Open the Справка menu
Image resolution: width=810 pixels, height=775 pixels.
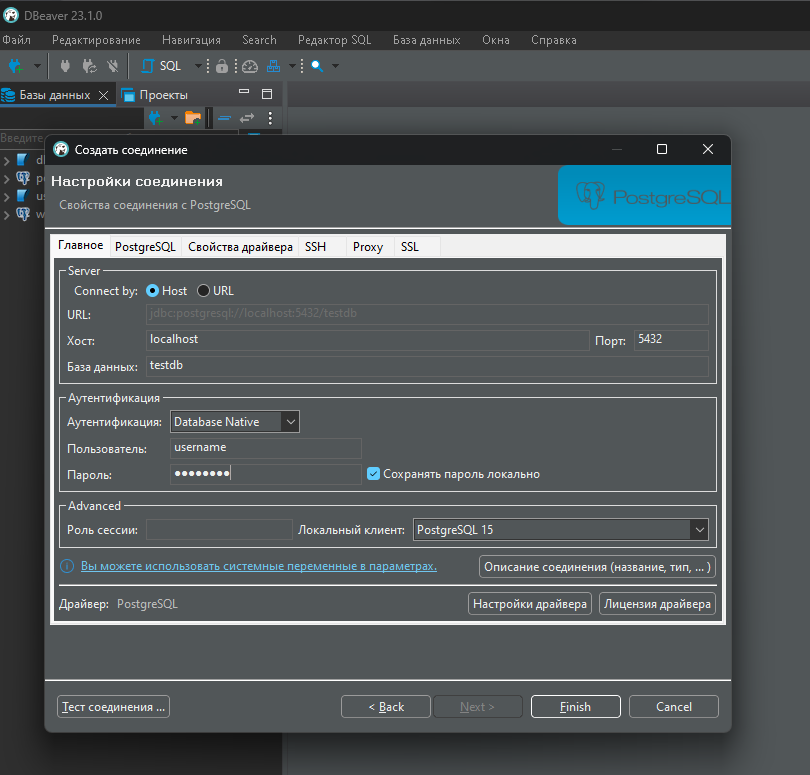click(x=554, y=40)
